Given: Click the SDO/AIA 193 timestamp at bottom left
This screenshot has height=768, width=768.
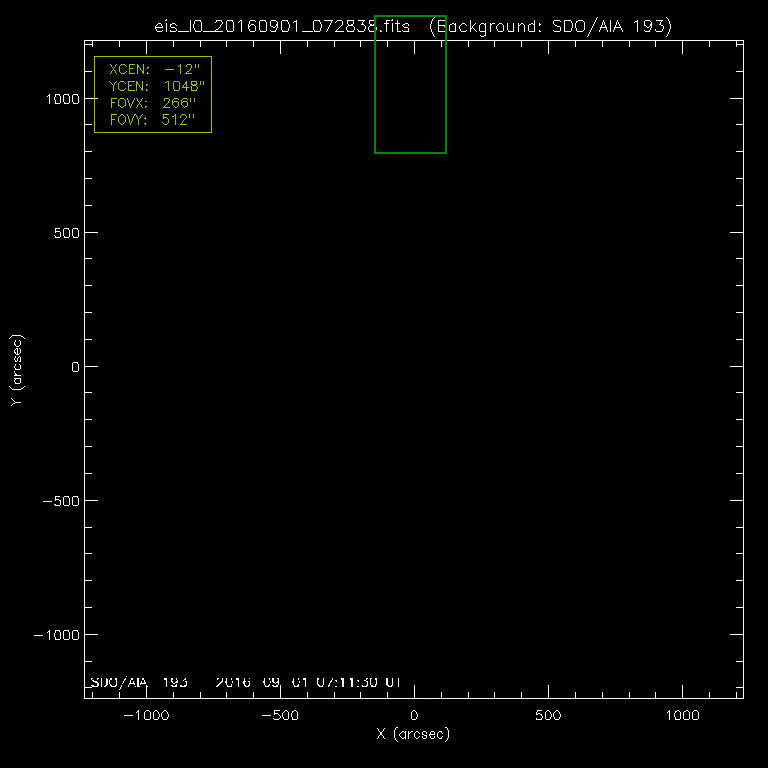Looking at the screenshot, I should tap(245, 683).
